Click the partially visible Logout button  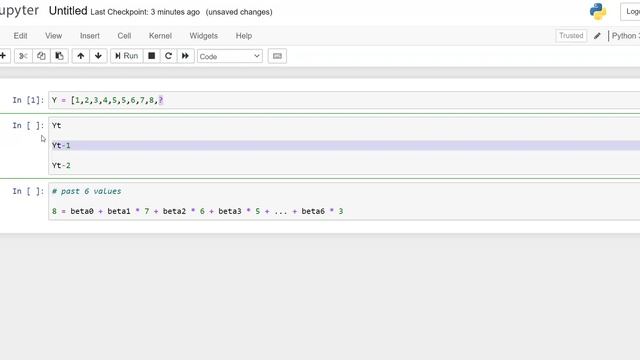click(631, 11)
